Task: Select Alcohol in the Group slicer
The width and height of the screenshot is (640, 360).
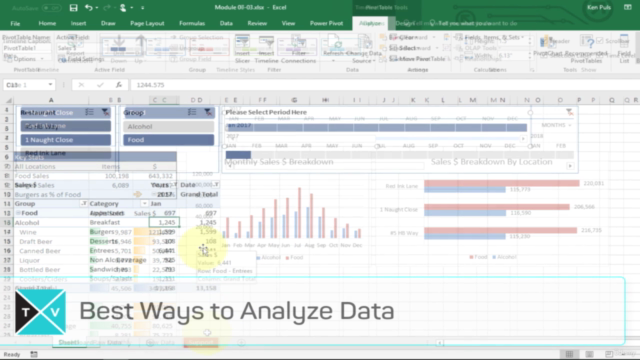Action: [169, 127]
